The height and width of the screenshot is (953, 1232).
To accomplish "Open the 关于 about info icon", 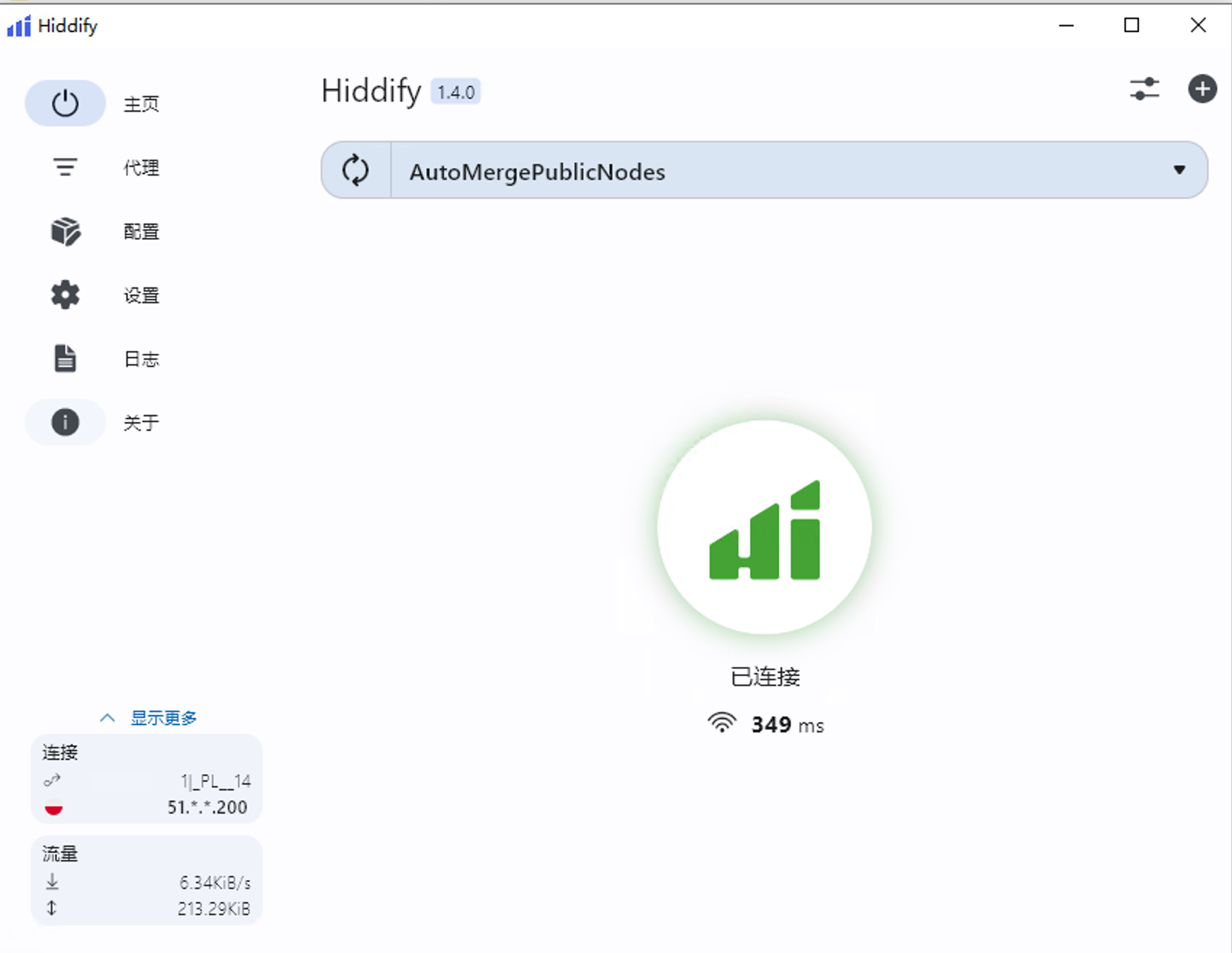I will tap(65, 422).
